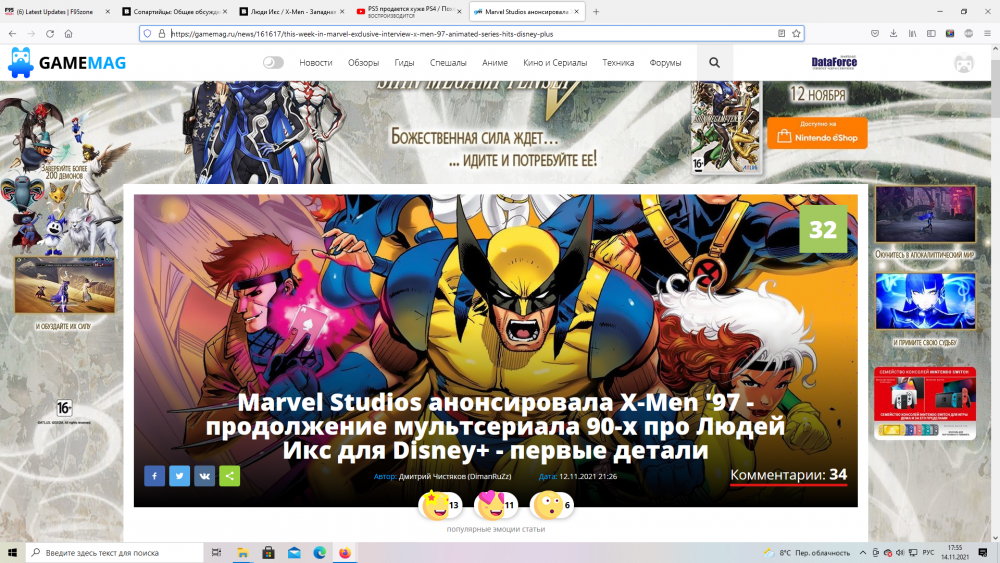
Task: Open the user profile avatar icon
Action: coord(964,63)
